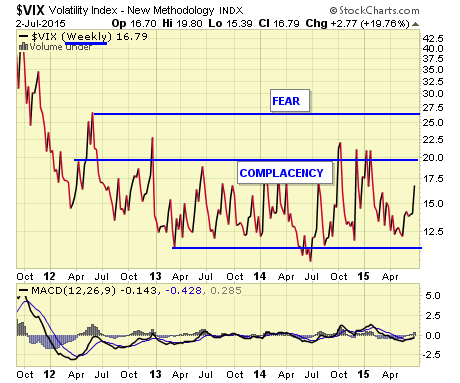Viewport: 460px width, 383px height.
Task: Click the blue horizontal line at 20.0
Action: coord(246,160)
